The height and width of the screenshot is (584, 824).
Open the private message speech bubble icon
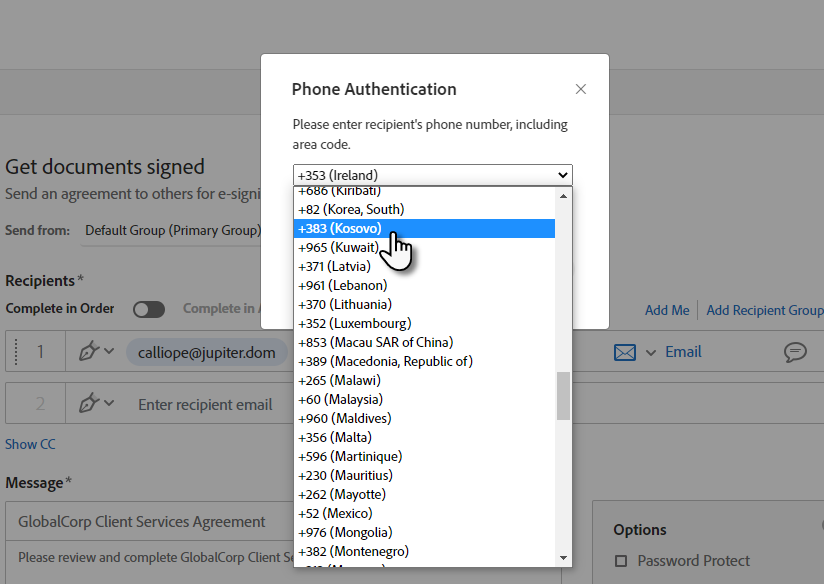click(x=795, y=352)
